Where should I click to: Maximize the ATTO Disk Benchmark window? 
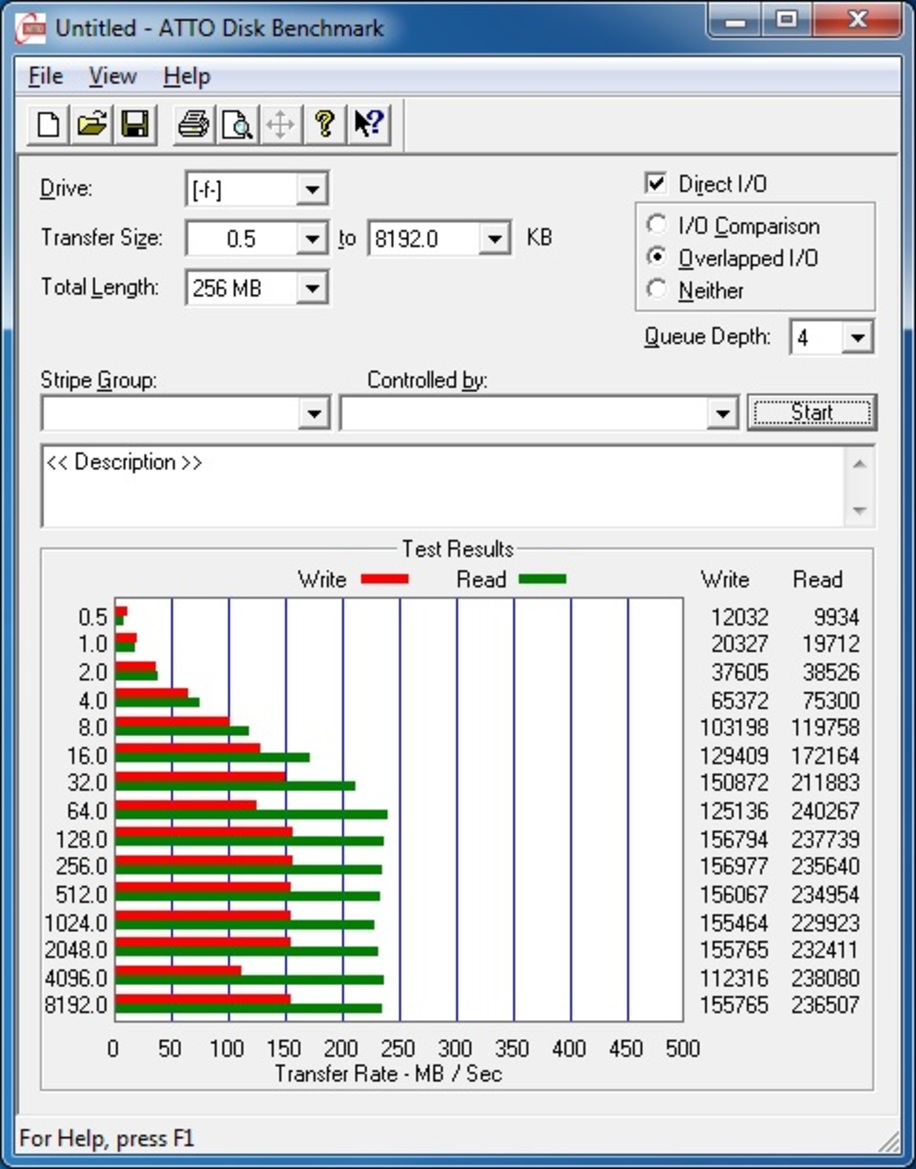(x=787, y=20)
